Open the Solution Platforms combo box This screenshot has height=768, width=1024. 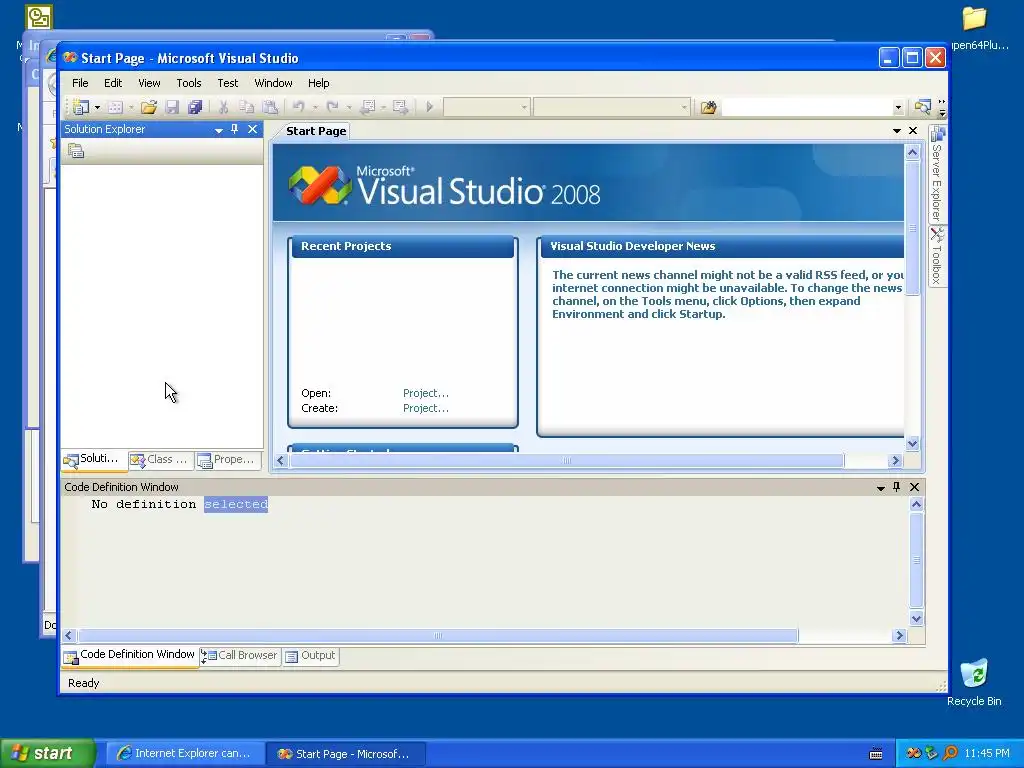[x=611, y=106]
